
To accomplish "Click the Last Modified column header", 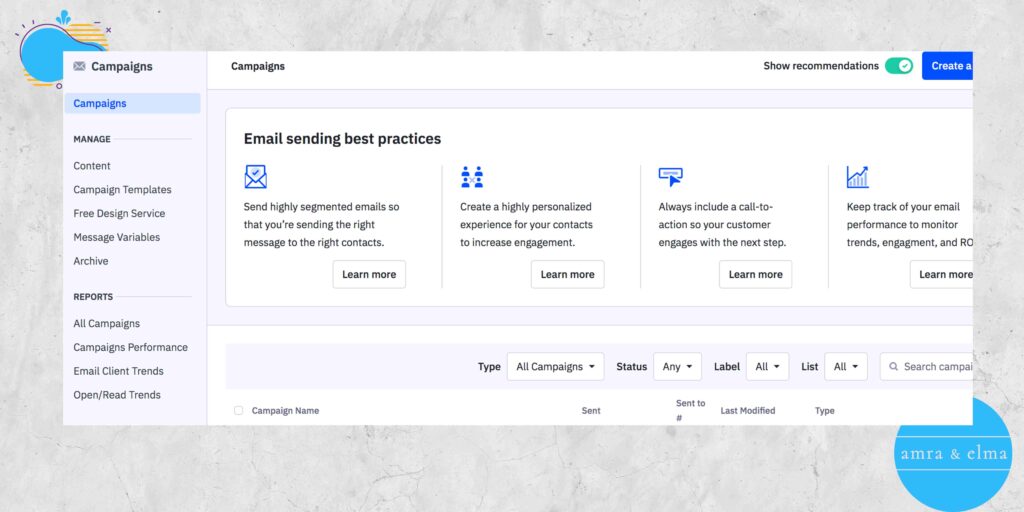I will (748, 411).
